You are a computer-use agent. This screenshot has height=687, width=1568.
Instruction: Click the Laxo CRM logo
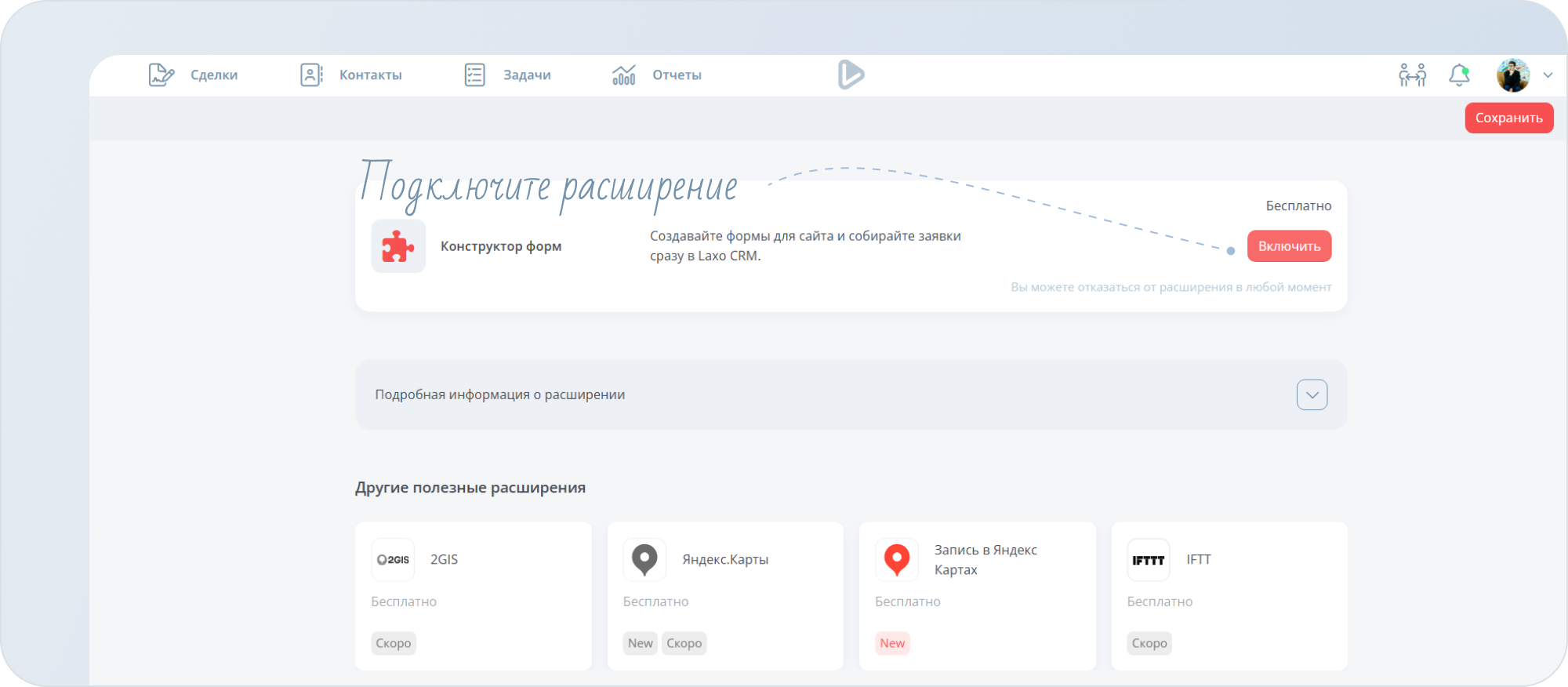click(851, 75)
